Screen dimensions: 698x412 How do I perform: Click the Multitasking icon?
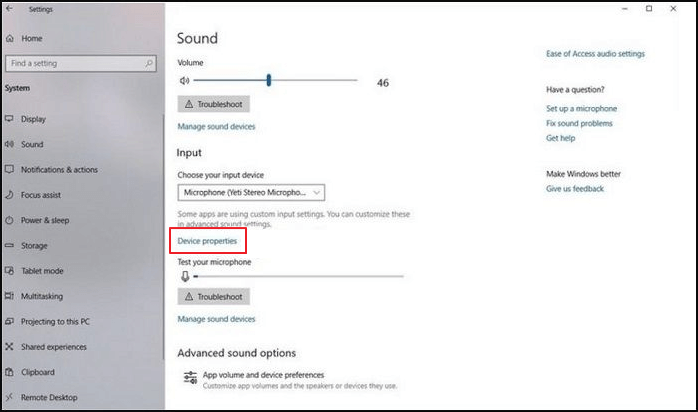[9, 296]
